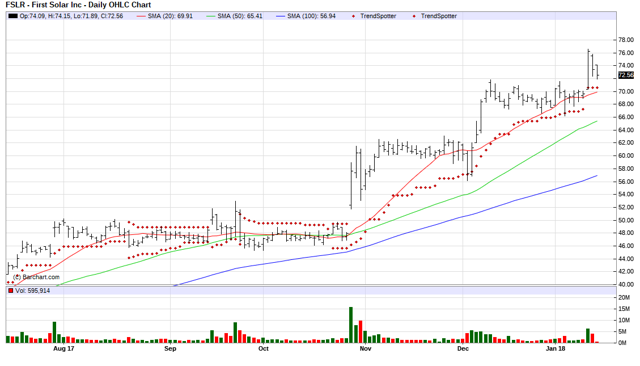Image resolution: width=640 pixels, height=366 pixels.
Task: Click the 78.00 price axis label
Action: (626, 40)
